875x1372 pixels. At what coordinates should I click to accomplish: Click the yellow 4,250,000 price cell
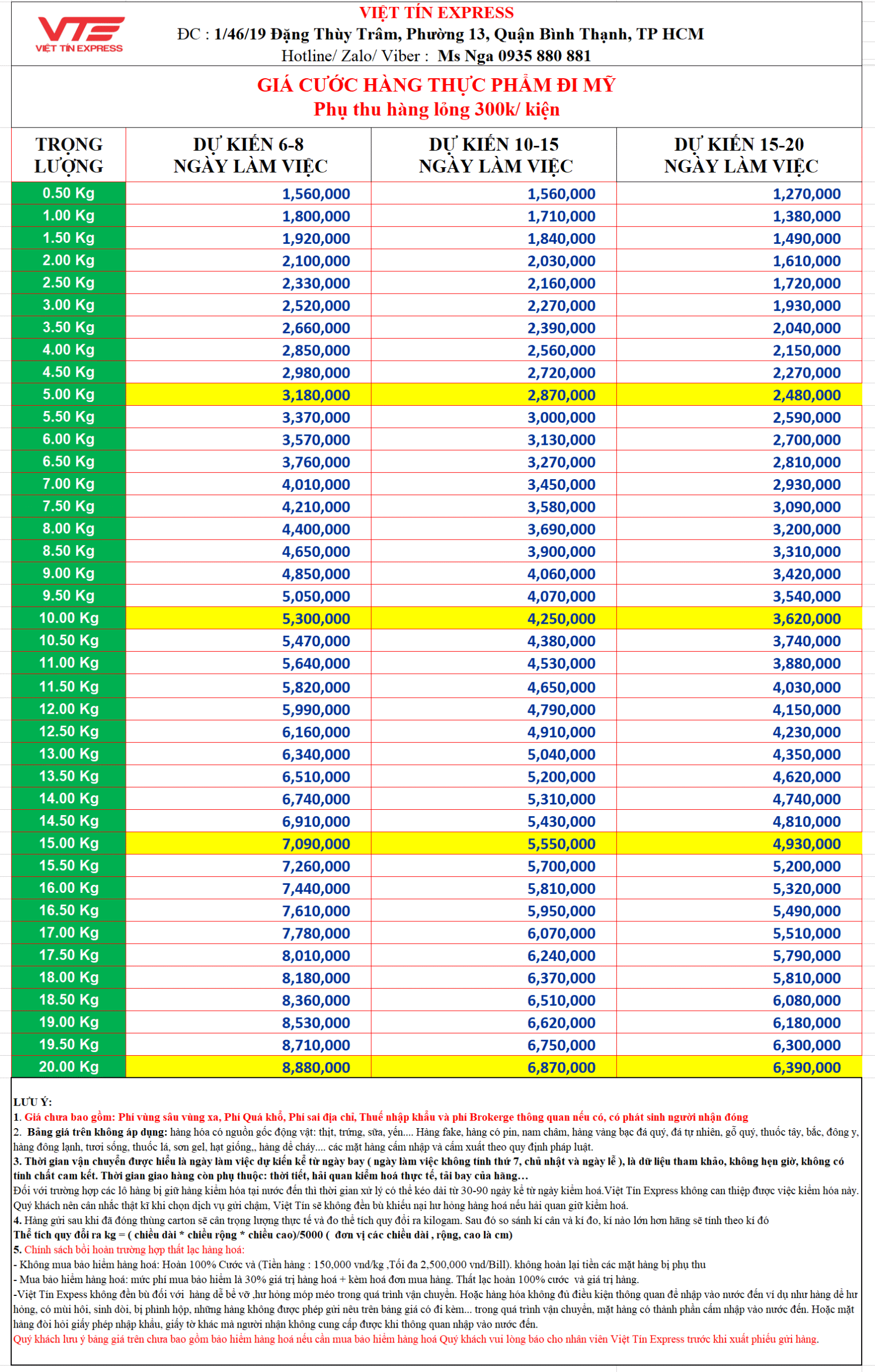coord(560,619)
